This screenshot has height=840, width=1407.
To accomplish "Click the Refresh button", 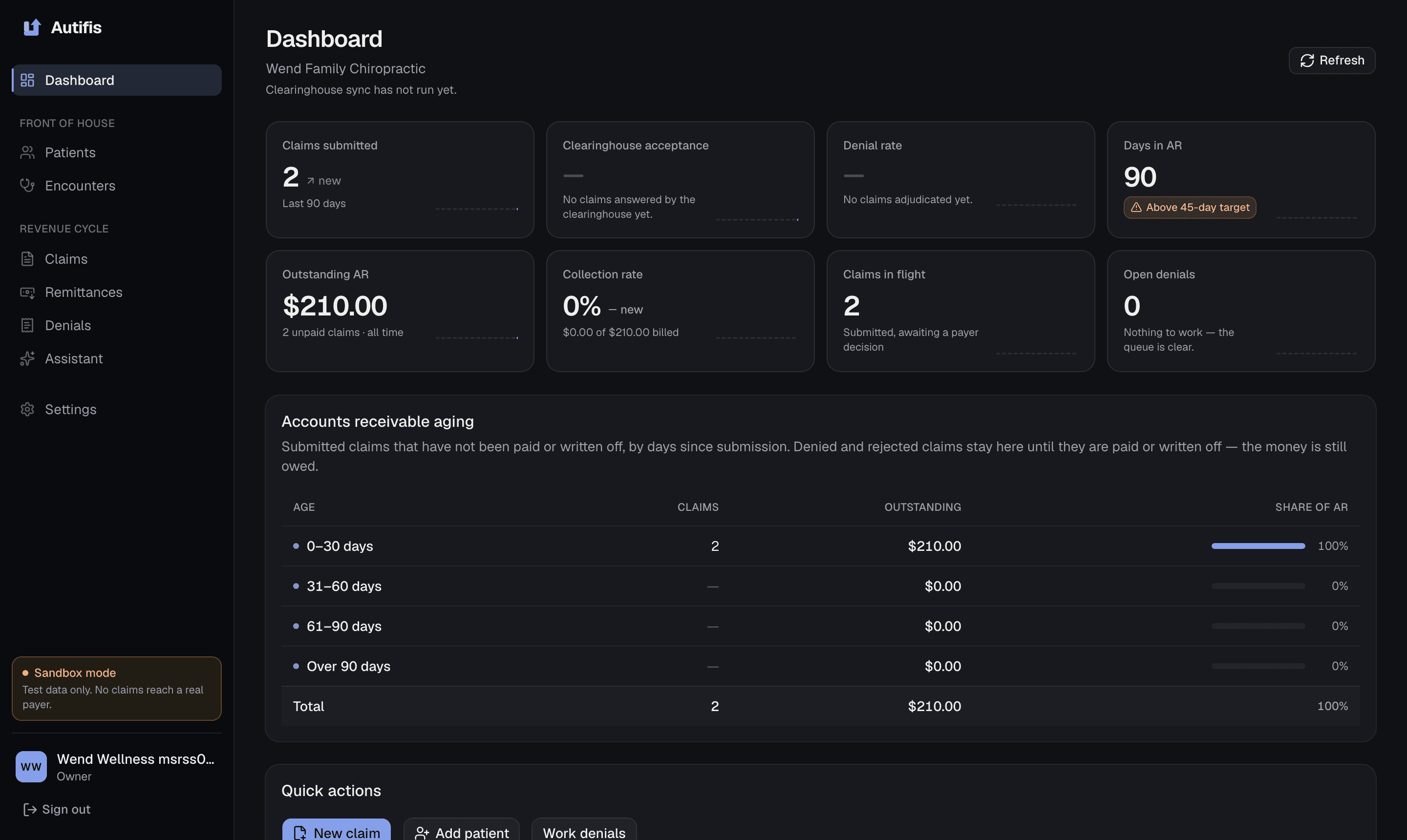I will 1332,61.
